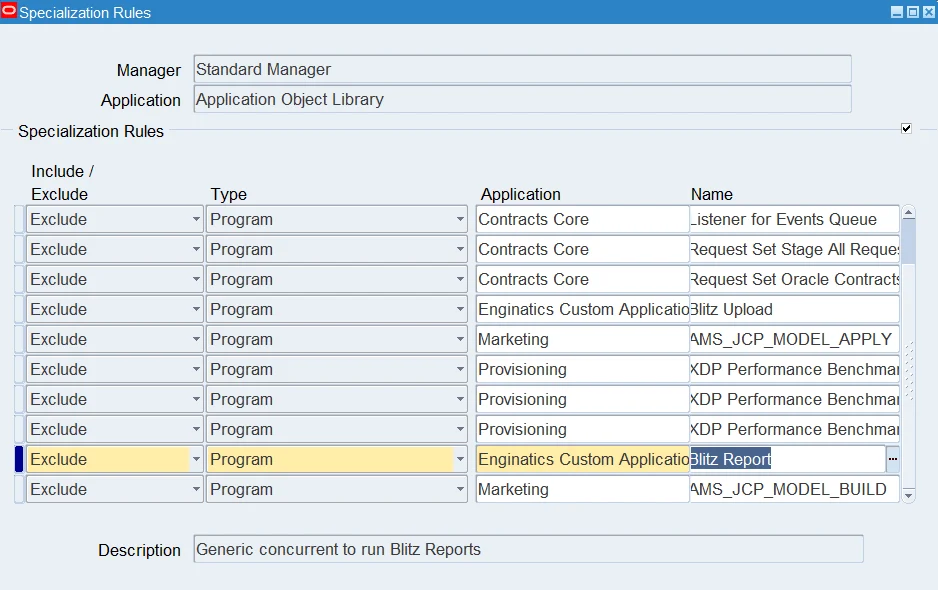Select the AMS_JCP_MODEL_BUILD name field
Viewport: 938px width, 590px height.
794,489
